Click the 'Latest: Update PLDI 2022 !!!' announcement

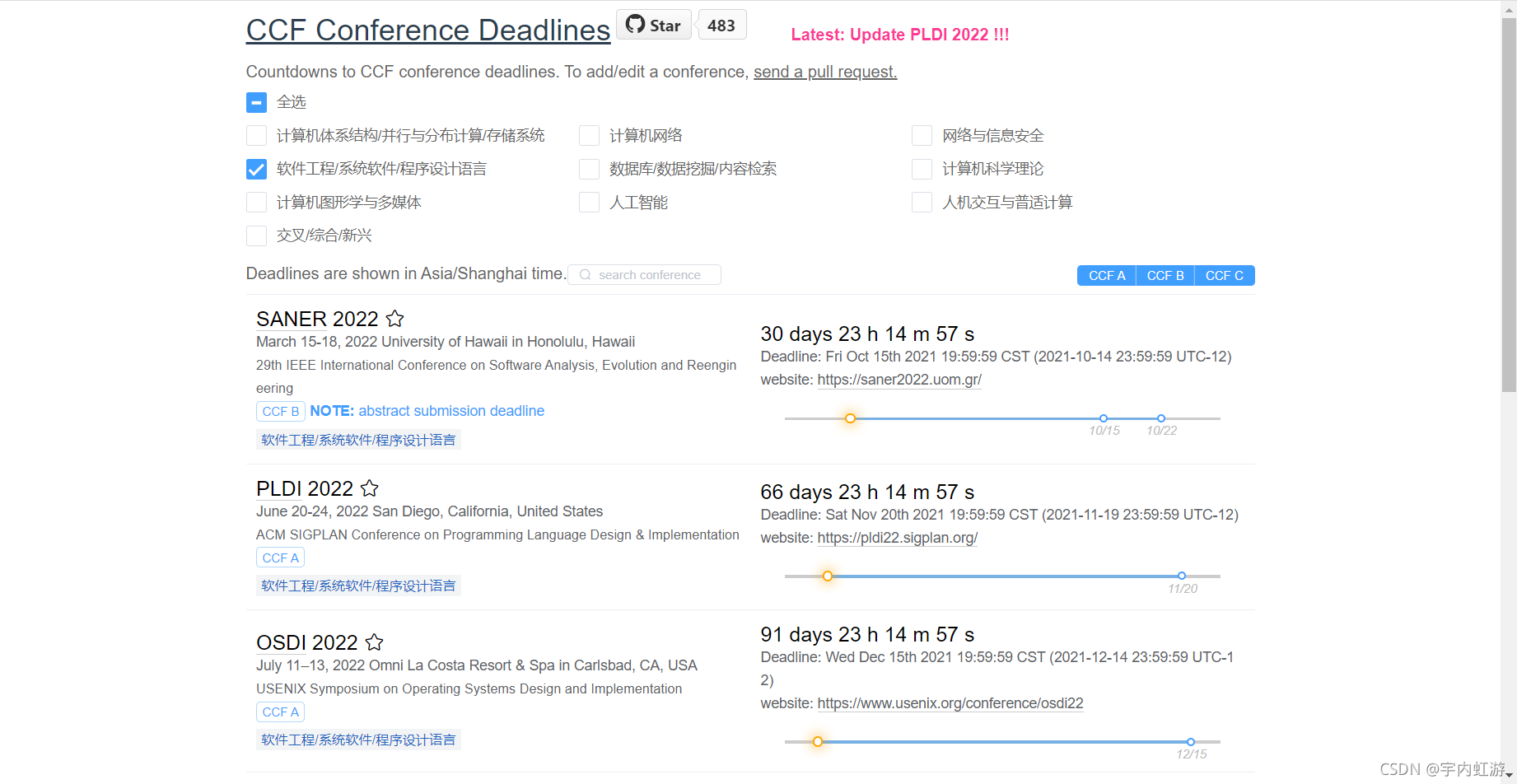900,35
